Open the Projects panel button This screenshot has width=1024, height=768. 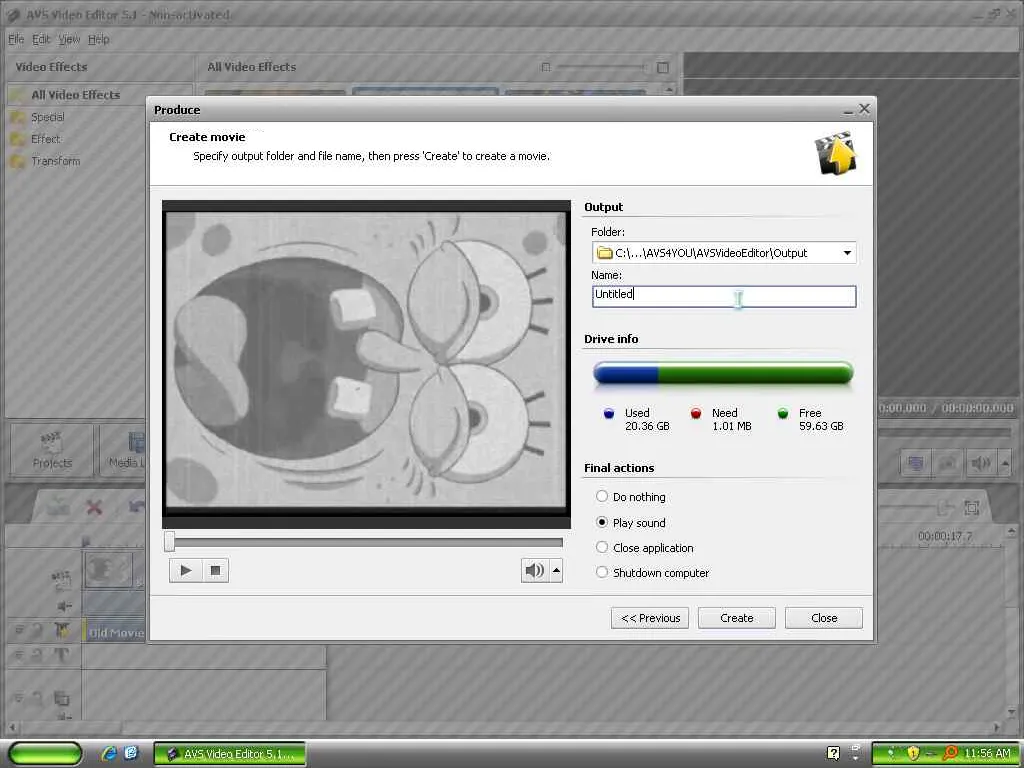pyautogui.click(x=52, y=450)
